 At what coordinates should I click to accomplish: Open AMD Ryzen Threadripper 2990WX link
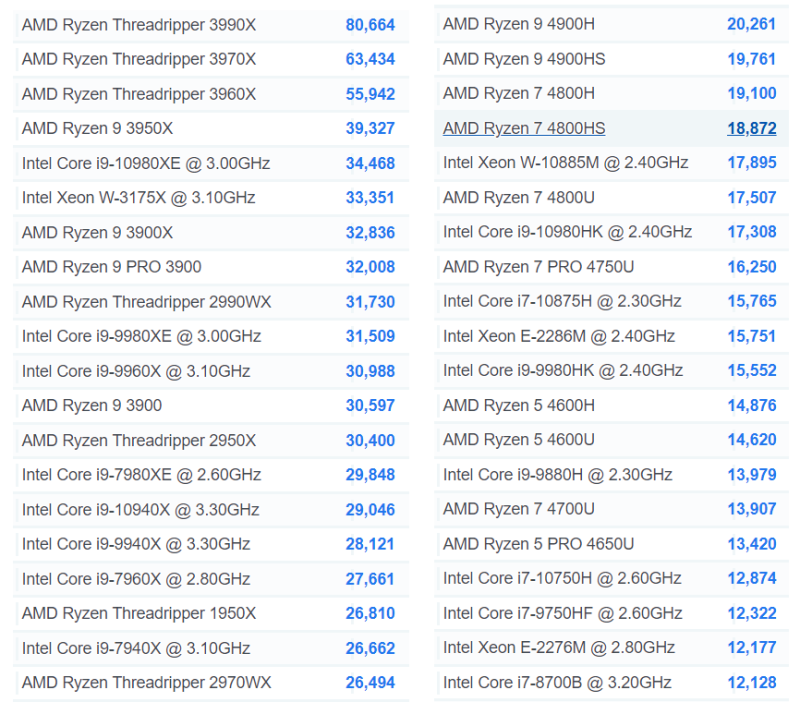[x=146, y=302]
